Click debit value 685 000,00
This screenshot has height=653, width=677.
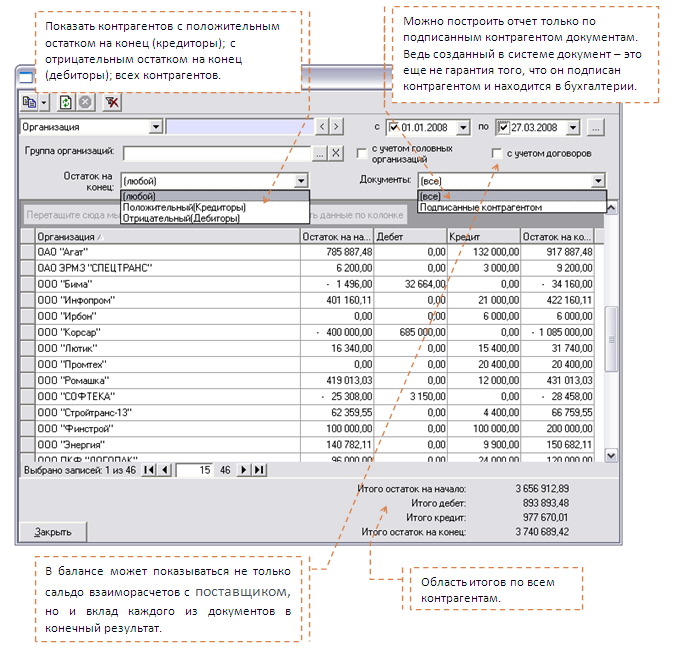pos(411,332)
